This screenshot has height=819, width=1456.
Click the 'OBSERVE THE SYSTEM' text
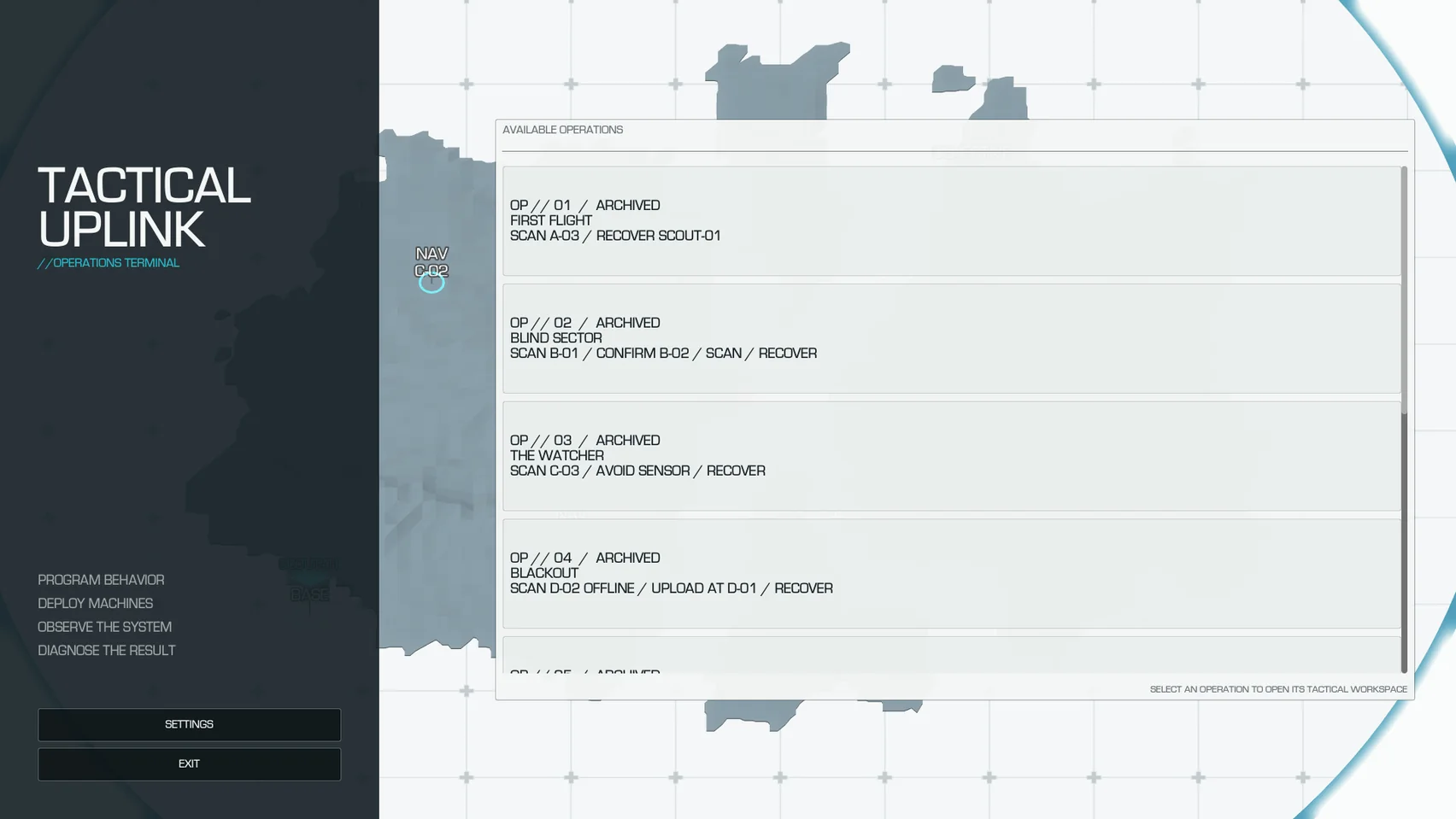pos(104,627)
